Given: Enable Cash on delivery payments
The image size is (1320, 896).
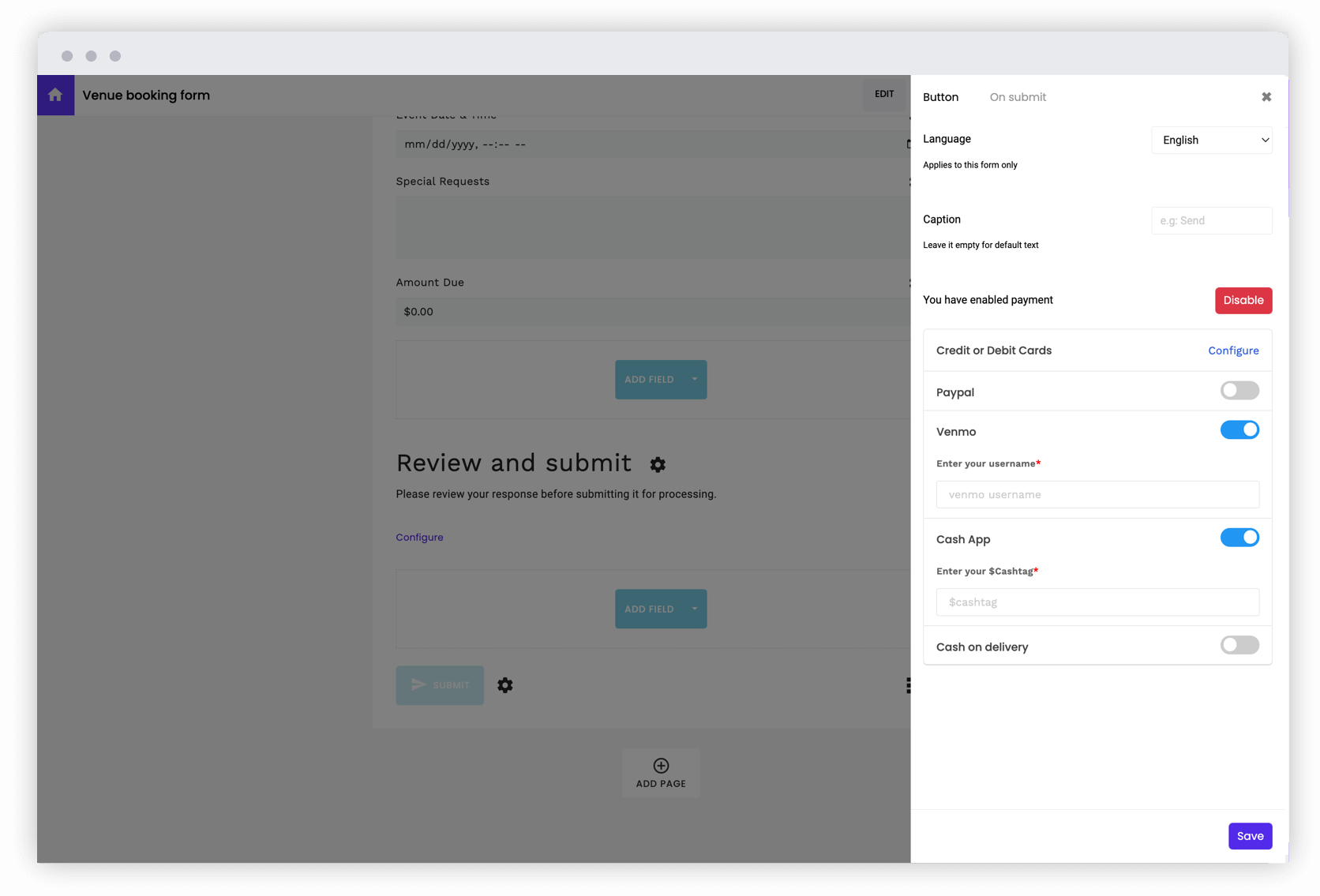Looking at the screenshot, I should [1239, 645].
